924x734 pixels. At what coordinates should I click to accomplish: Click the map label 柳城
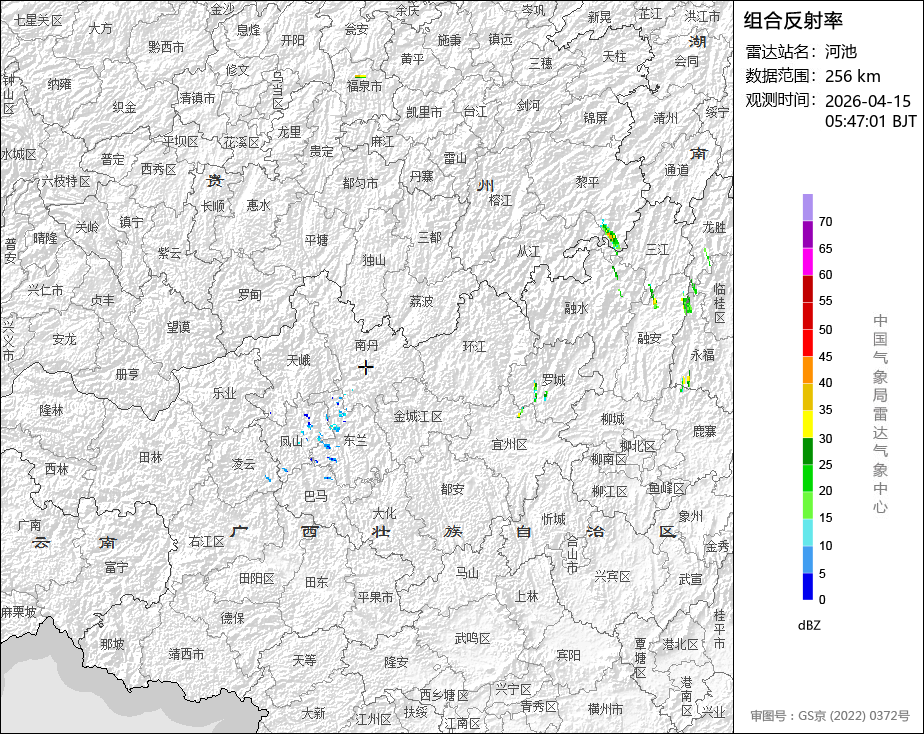coord(613,419)
